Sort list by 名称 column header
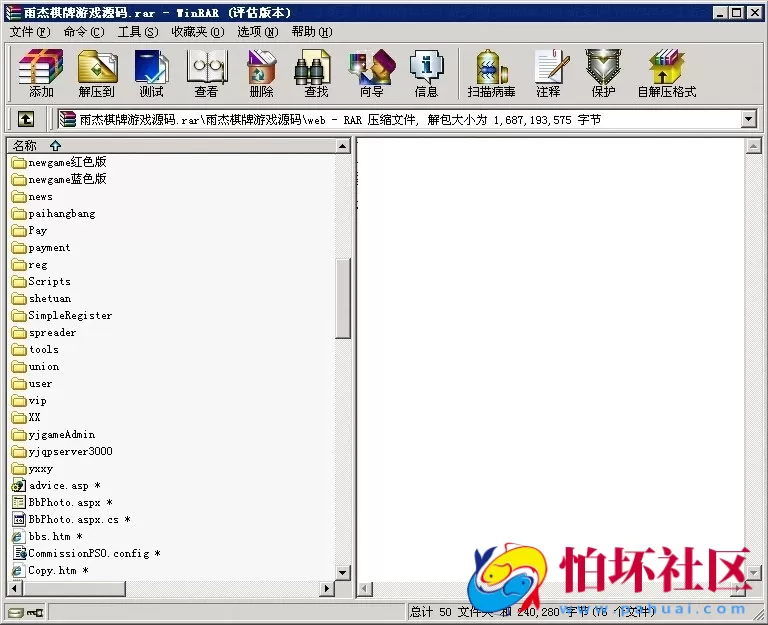Screen dimensions: 768x625 (25, 146)
